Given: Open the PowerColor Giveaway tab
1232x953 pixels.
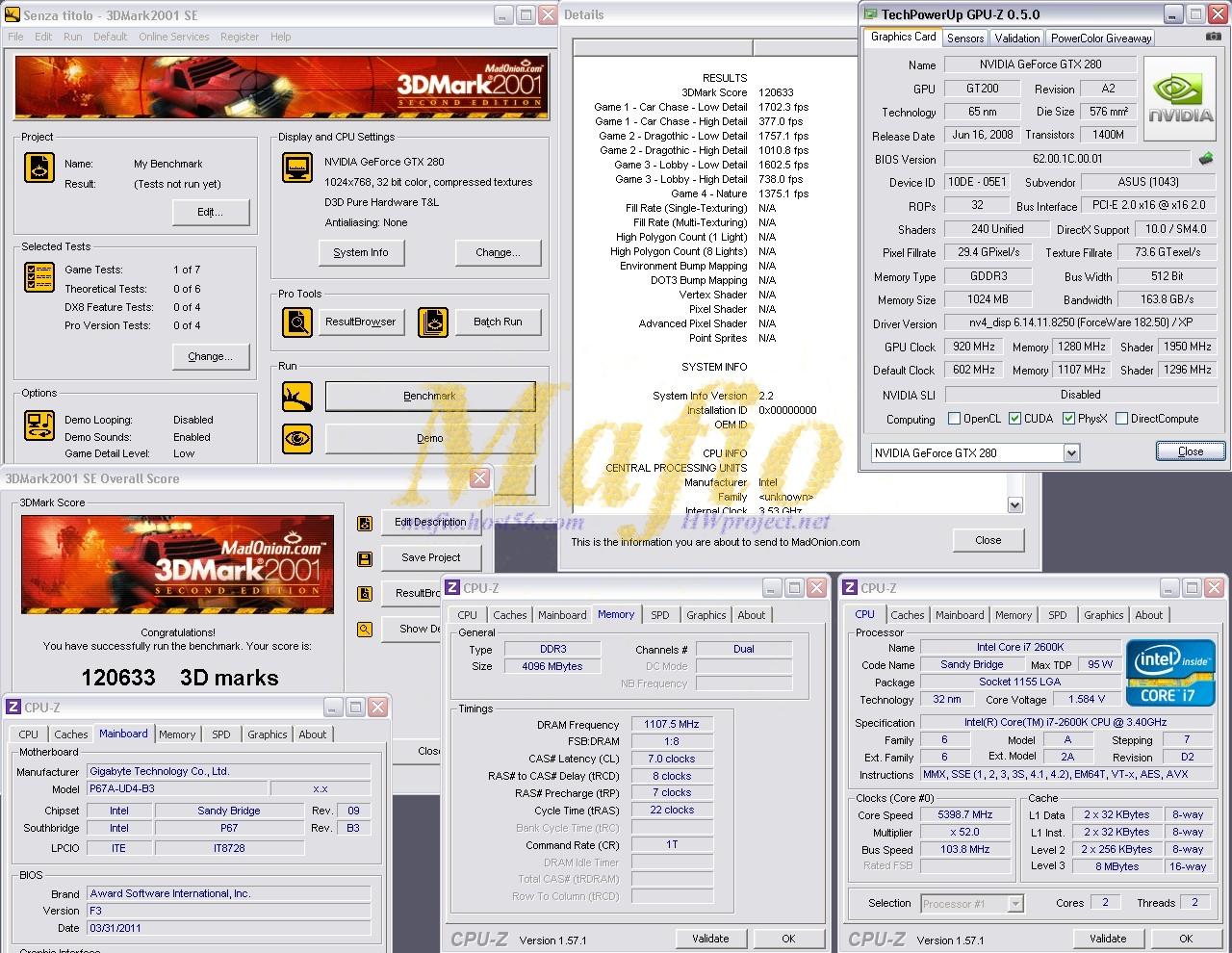Looking at the screenshot, I should click(1101, 39).
